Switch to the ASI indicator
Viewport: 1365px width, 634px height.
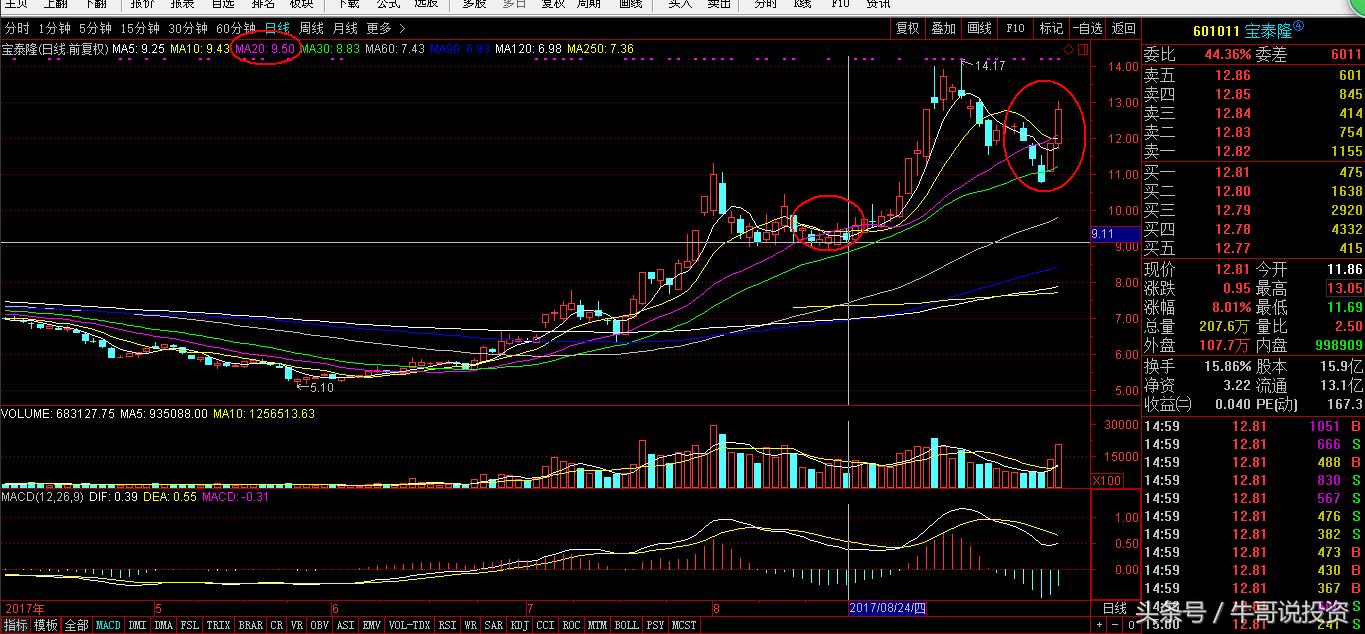(346, 625)
